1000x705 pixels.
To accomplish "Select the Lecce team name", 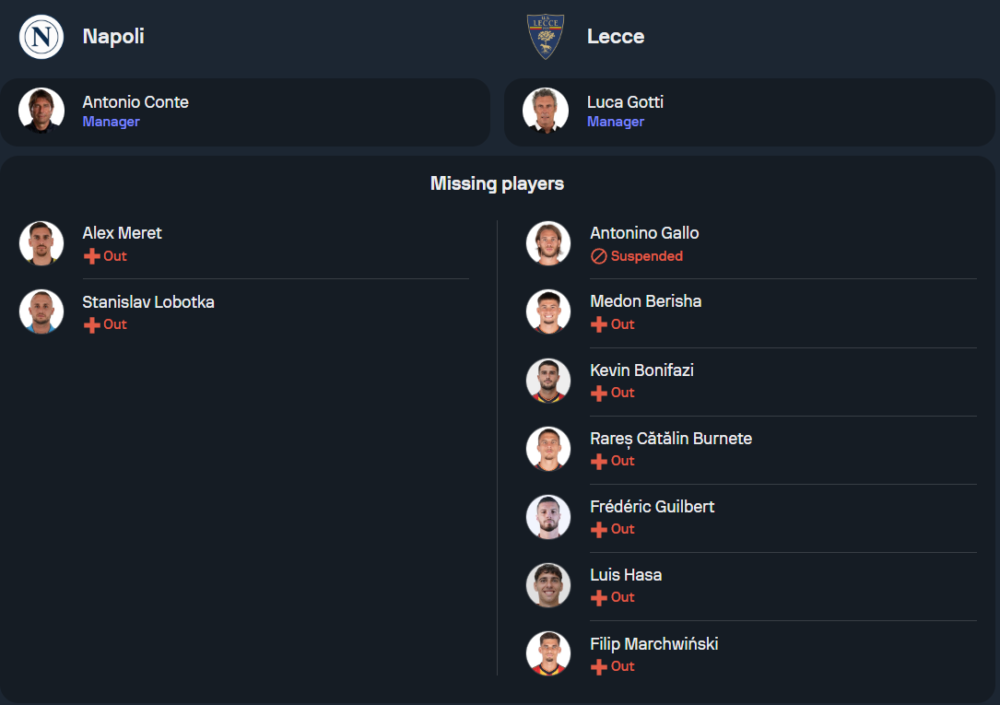I will (x=615, y=37).
